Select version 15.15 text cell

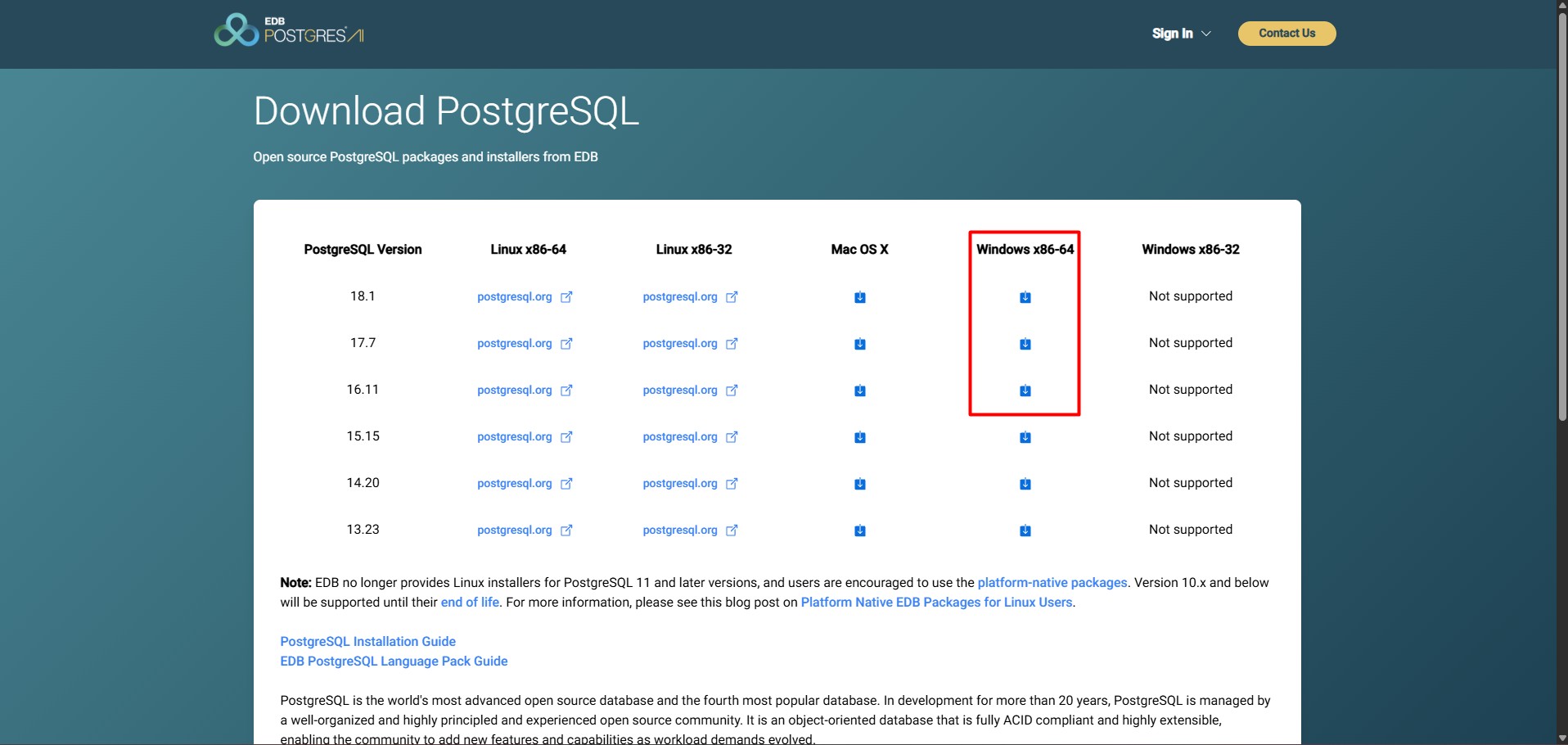coord(363,436)
